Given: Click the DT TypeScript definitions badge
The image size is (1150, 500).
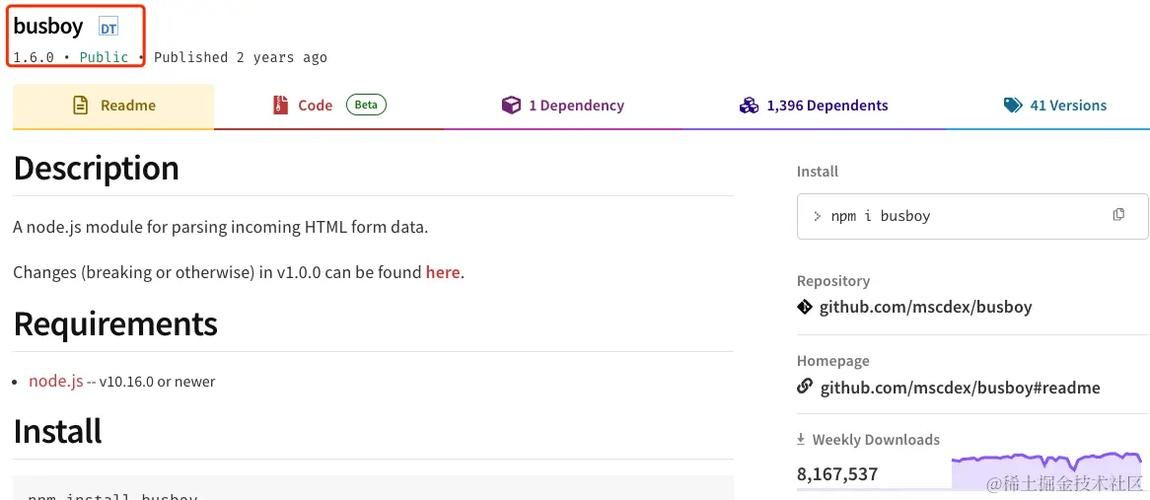Looking at the screenshot, I should click(108, 29).
